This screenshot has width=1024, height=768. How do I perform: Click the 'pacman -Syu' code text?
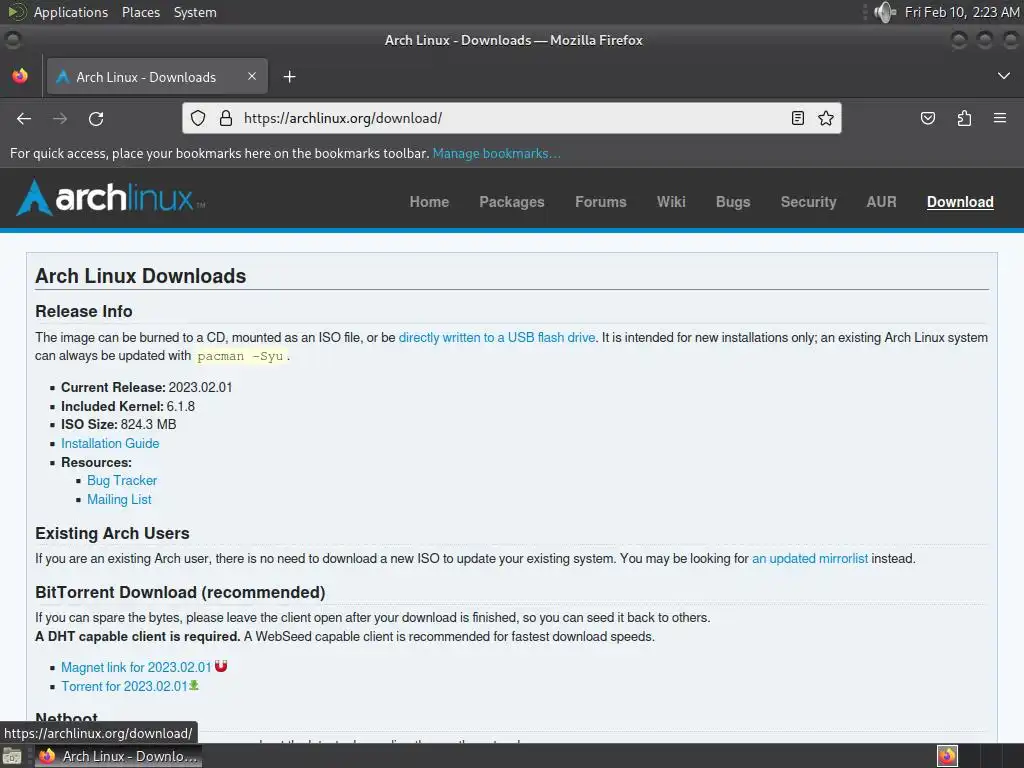coord(240,357)
